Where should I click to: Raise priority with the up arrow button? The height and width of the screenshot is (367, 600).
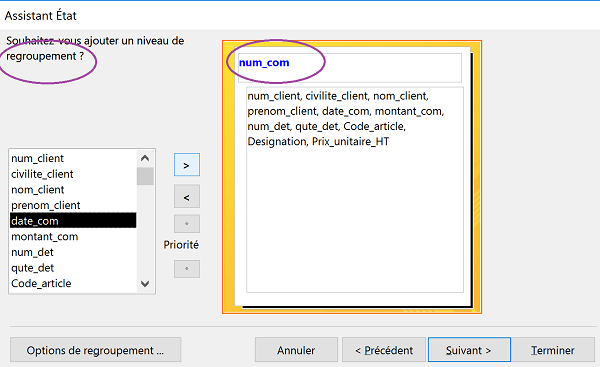pos(187,224)
